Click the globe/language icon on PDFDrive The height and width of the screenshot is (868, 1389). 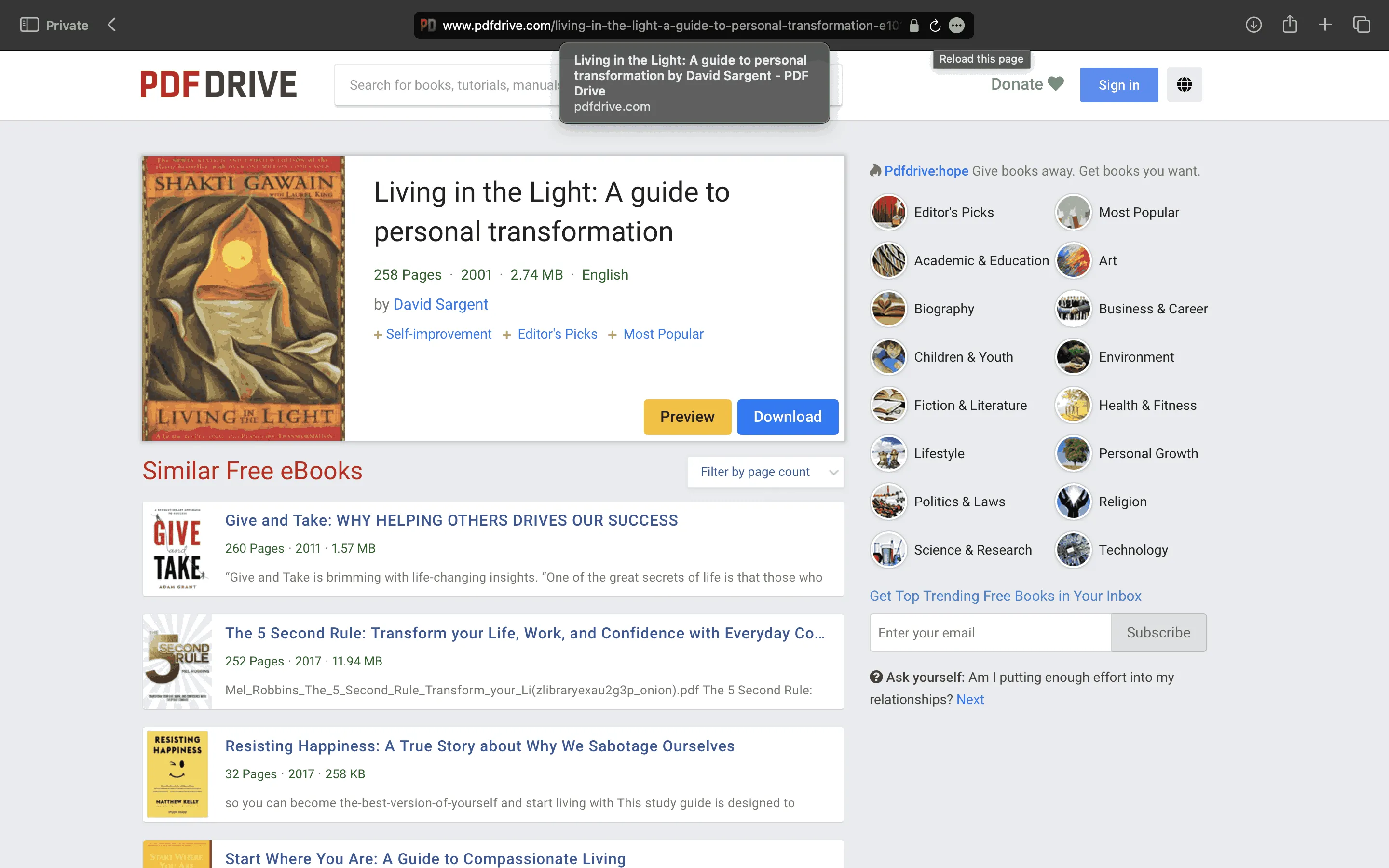pyautogui.click(x=1185, y=84)
